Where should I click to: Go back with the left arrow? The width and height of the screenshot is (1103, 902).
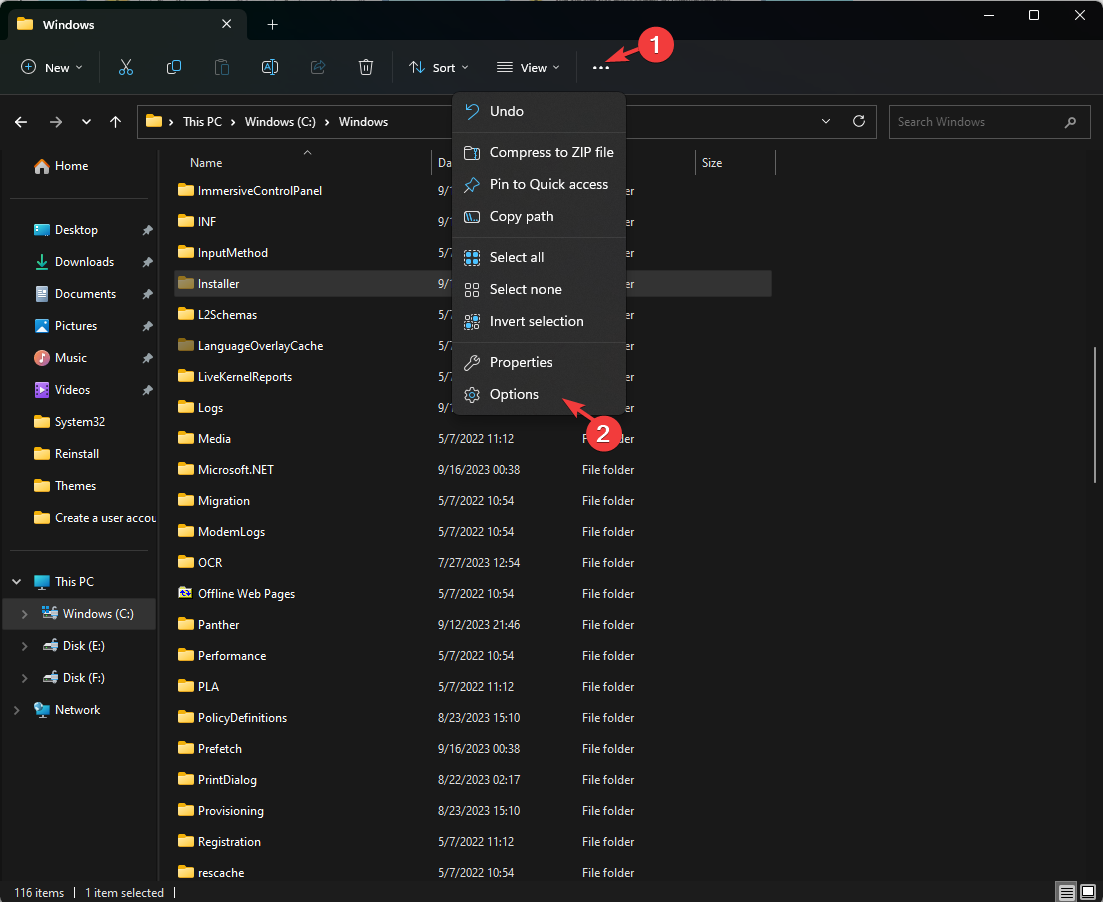click(x=21, y=122)
